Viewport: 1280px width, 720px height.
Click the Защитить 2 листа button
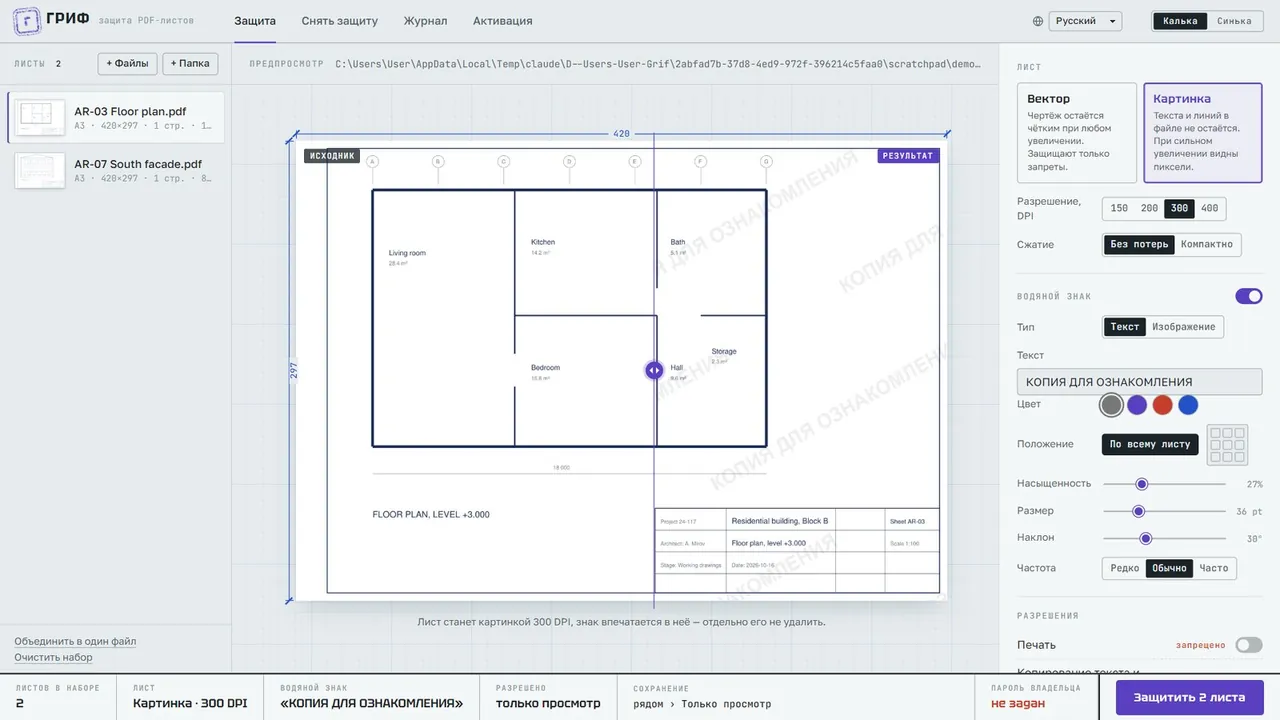coord(1190,697)
